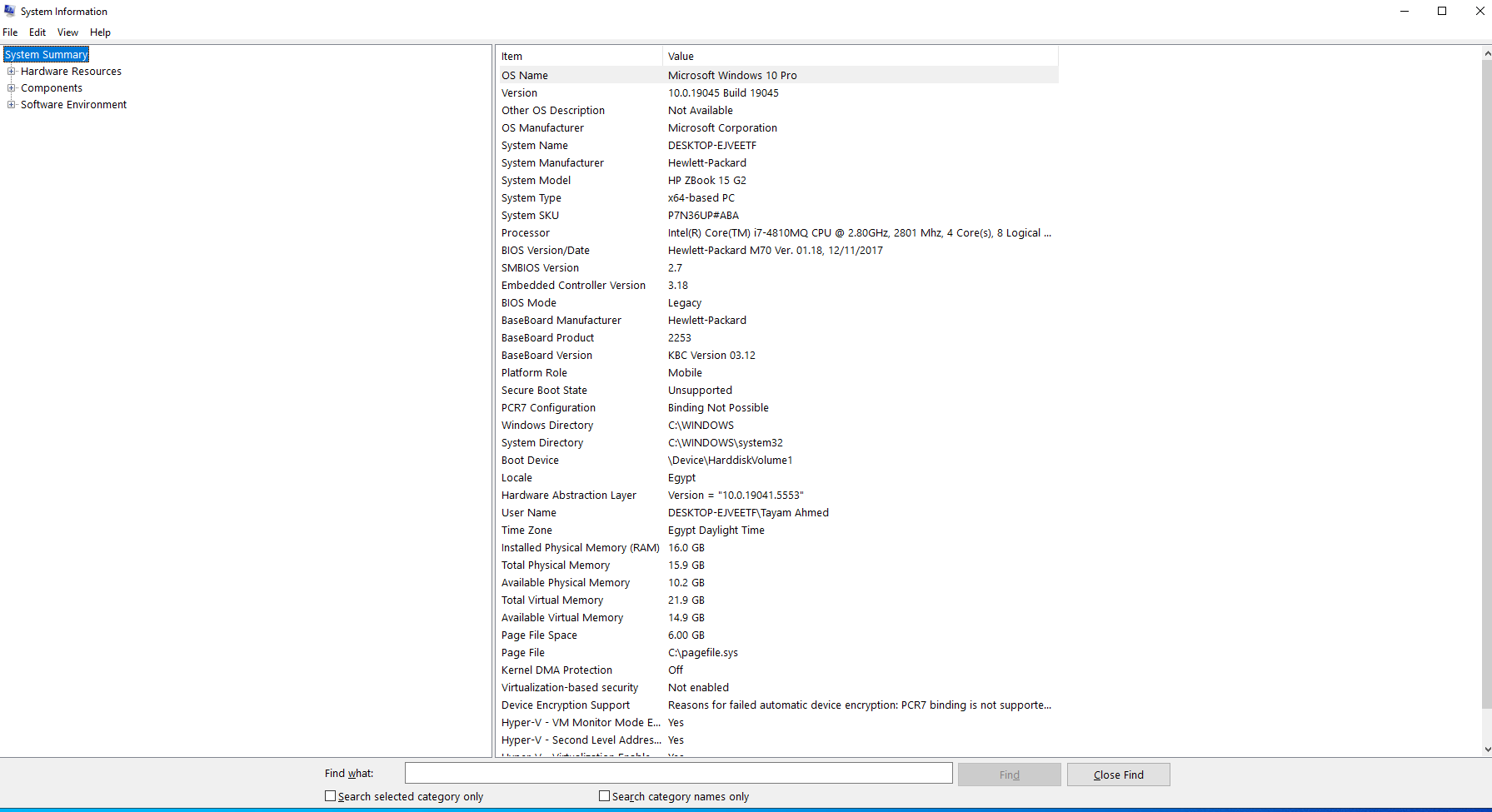The height and width of the screenshot is (812, 1492).
Task: Select the OS Manufacturer row
Action: tap(777, 127)
